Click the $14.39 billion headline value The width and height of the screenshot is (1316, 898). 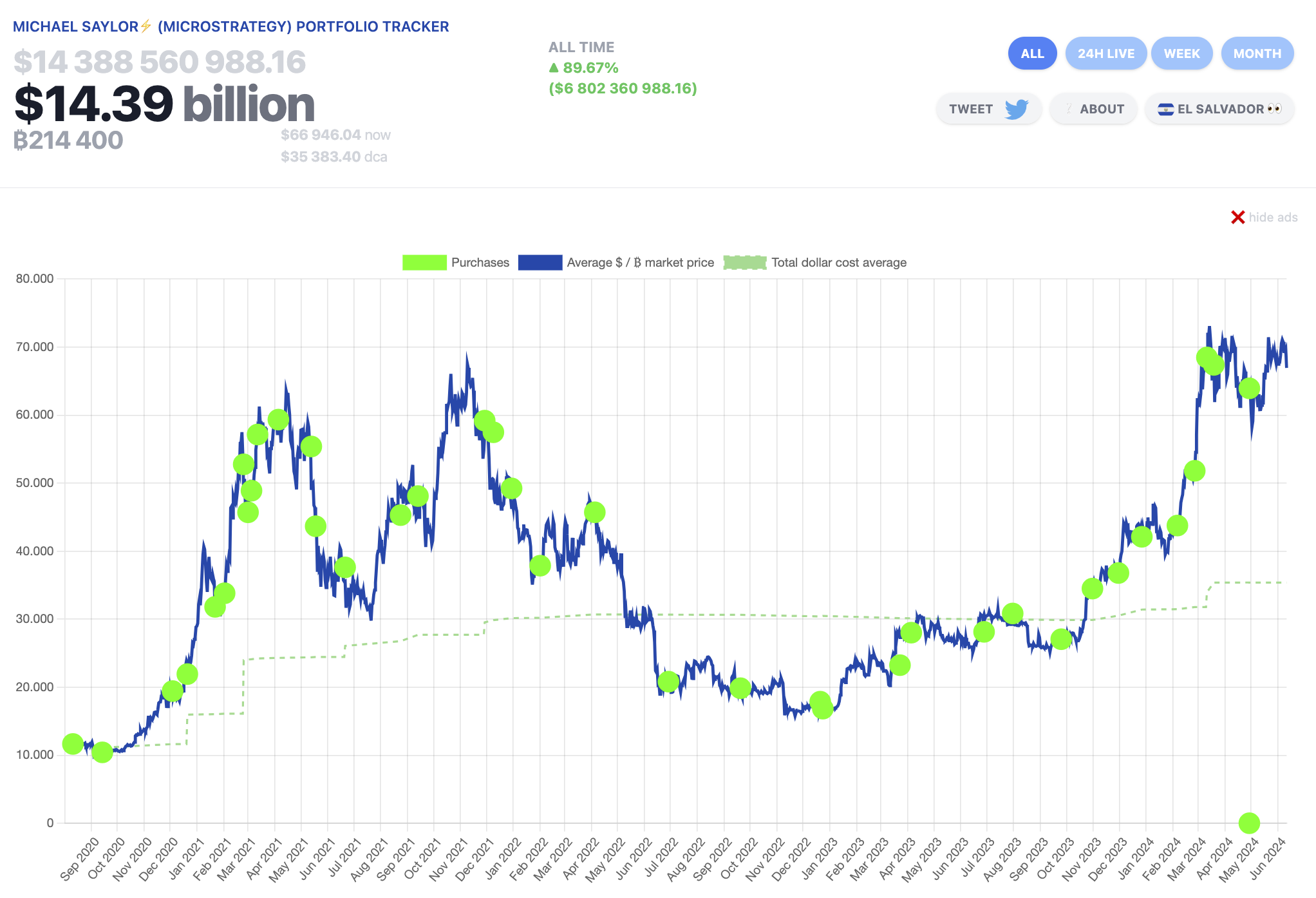click(x=165, y=104)
